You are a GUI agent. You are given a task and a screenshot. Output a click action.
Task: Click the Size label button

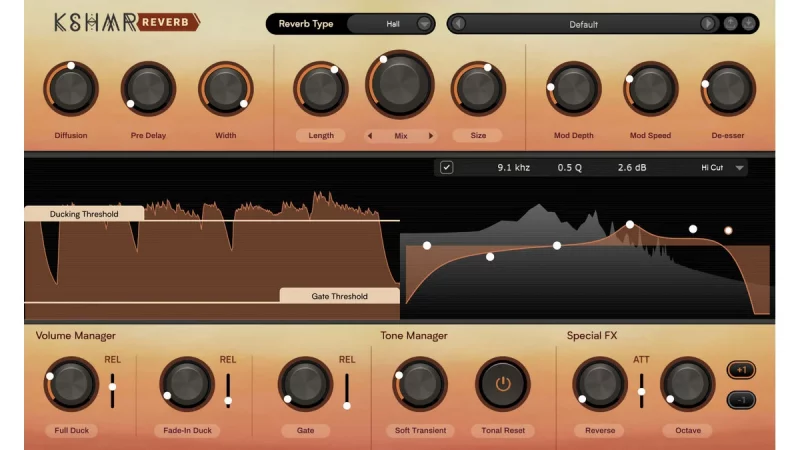pos(477,135)
